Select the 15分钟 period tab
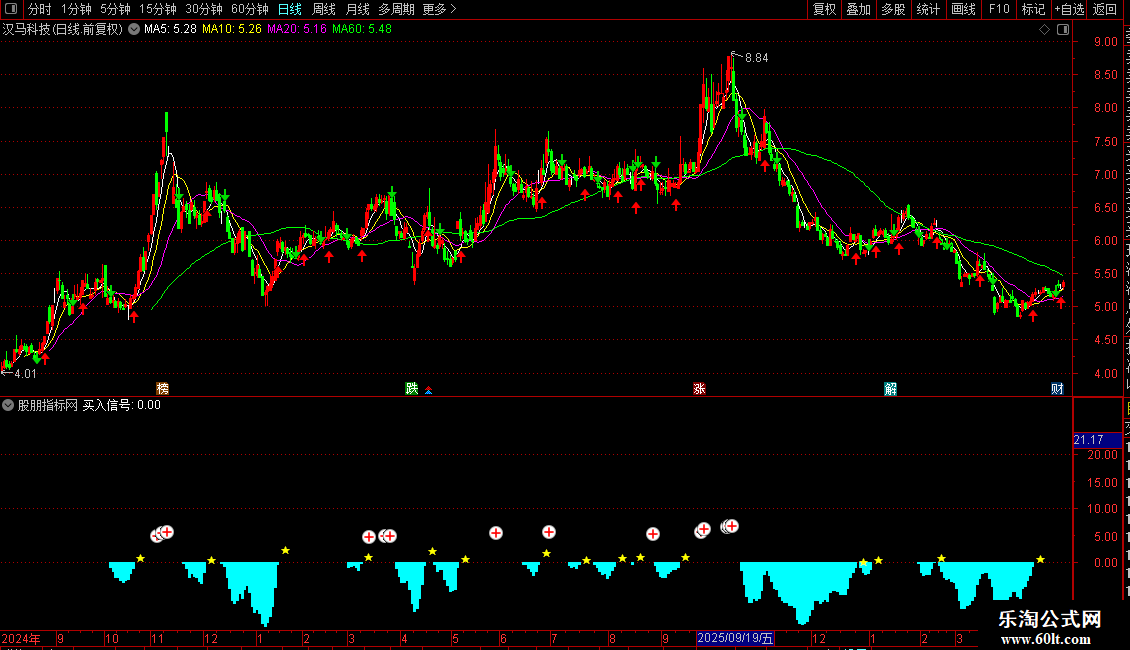 point(158,9)
